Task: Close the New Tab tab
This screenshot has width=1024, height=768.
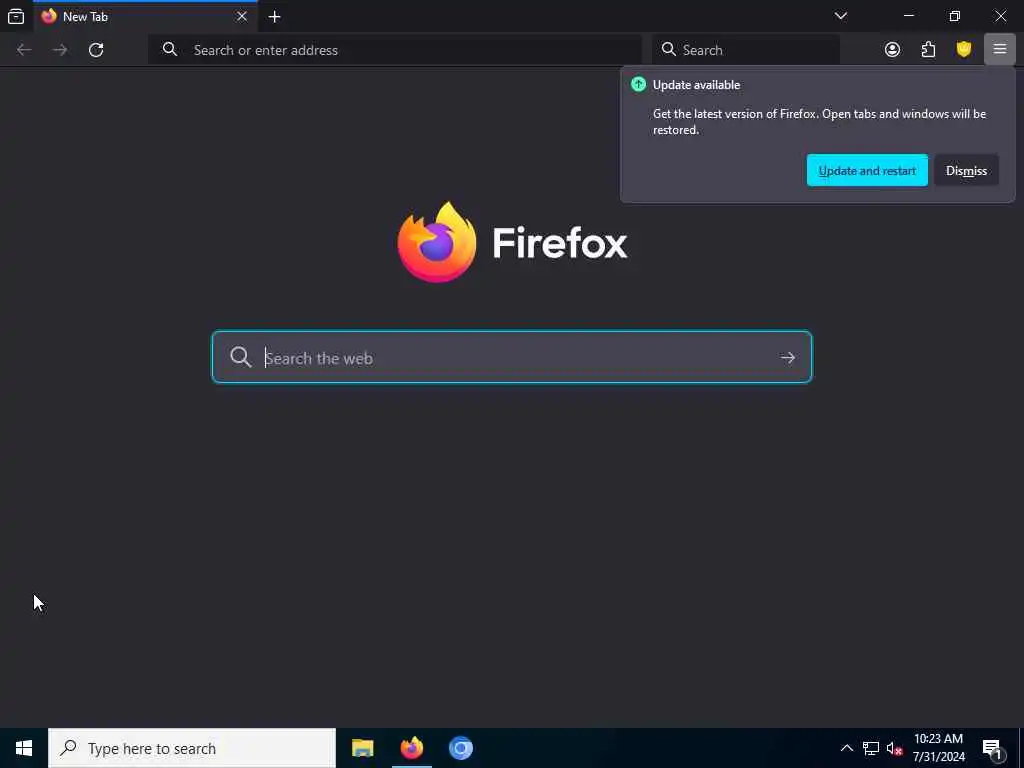Action: pos(242,16)
